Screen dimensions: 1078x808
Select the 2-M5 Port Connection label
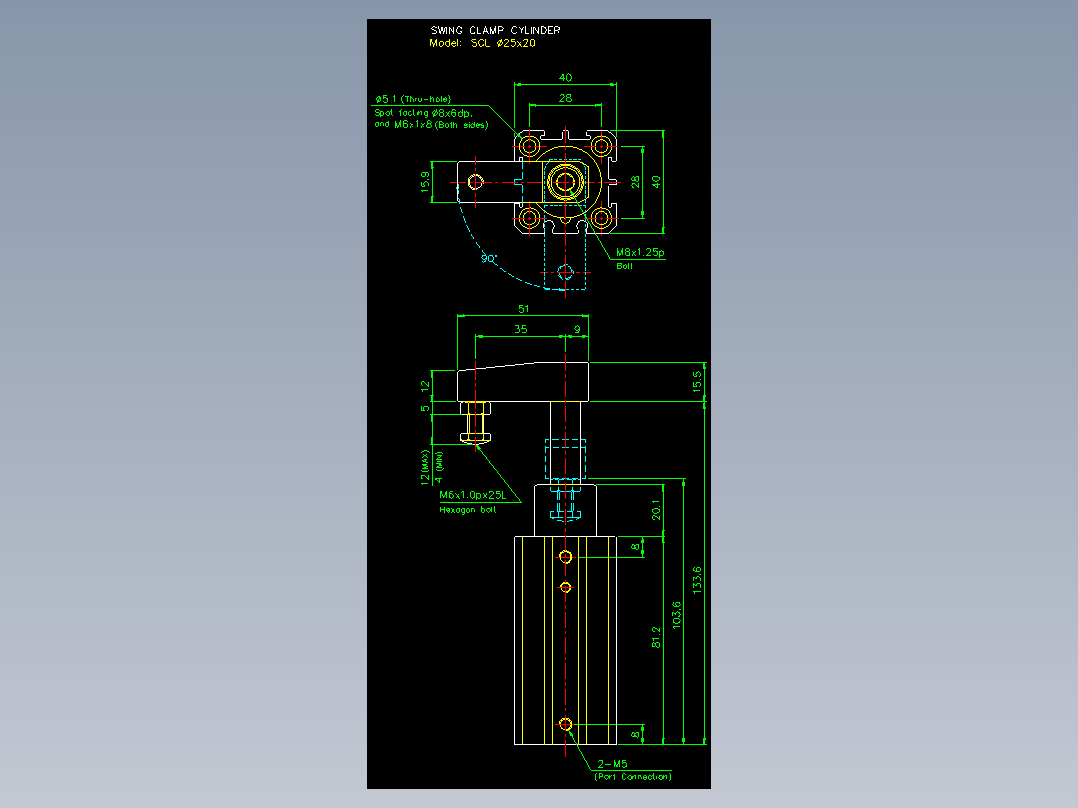tap(632, 770)
